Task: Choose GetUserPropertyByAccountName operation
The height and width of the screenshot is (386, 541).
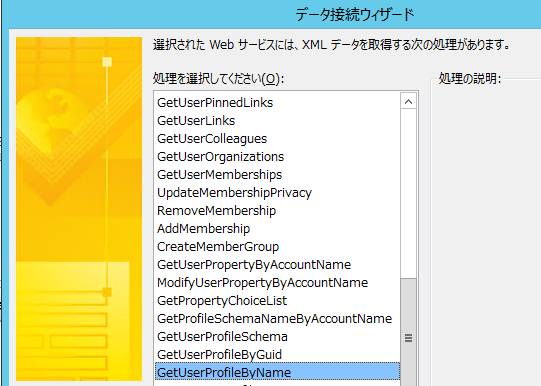Action: pos(277,264)
